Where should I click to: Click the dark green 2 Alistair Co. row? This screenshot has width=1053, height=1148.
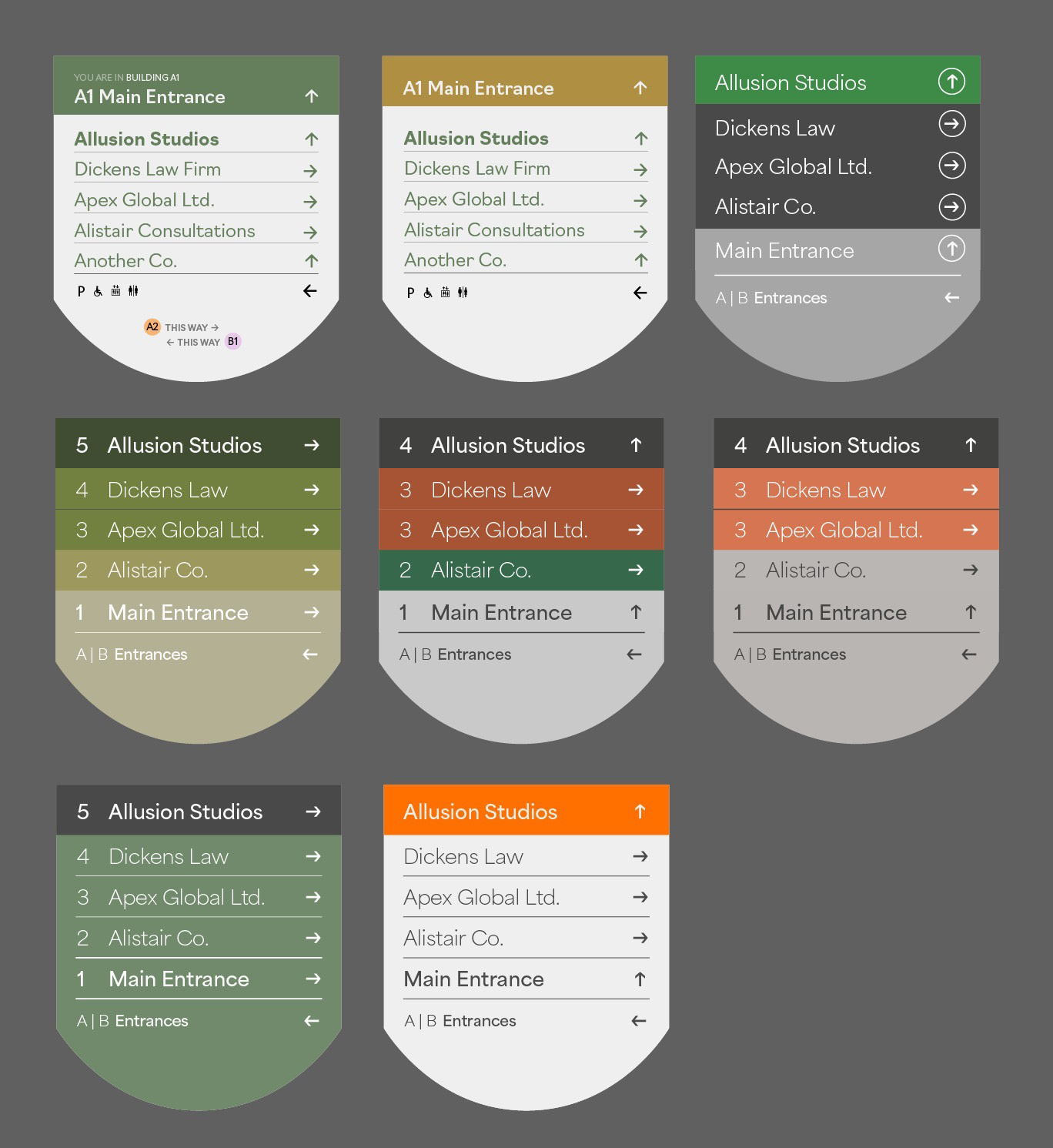[x=521, y=571]
